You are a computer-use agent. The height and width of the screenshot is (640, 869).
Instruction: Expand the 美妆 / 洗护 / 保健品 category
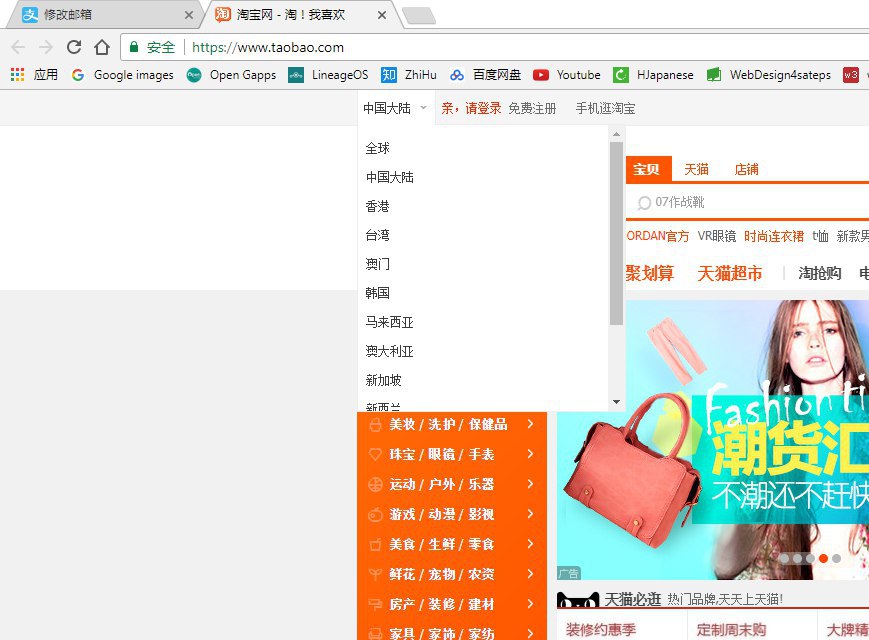pos(451,424)
